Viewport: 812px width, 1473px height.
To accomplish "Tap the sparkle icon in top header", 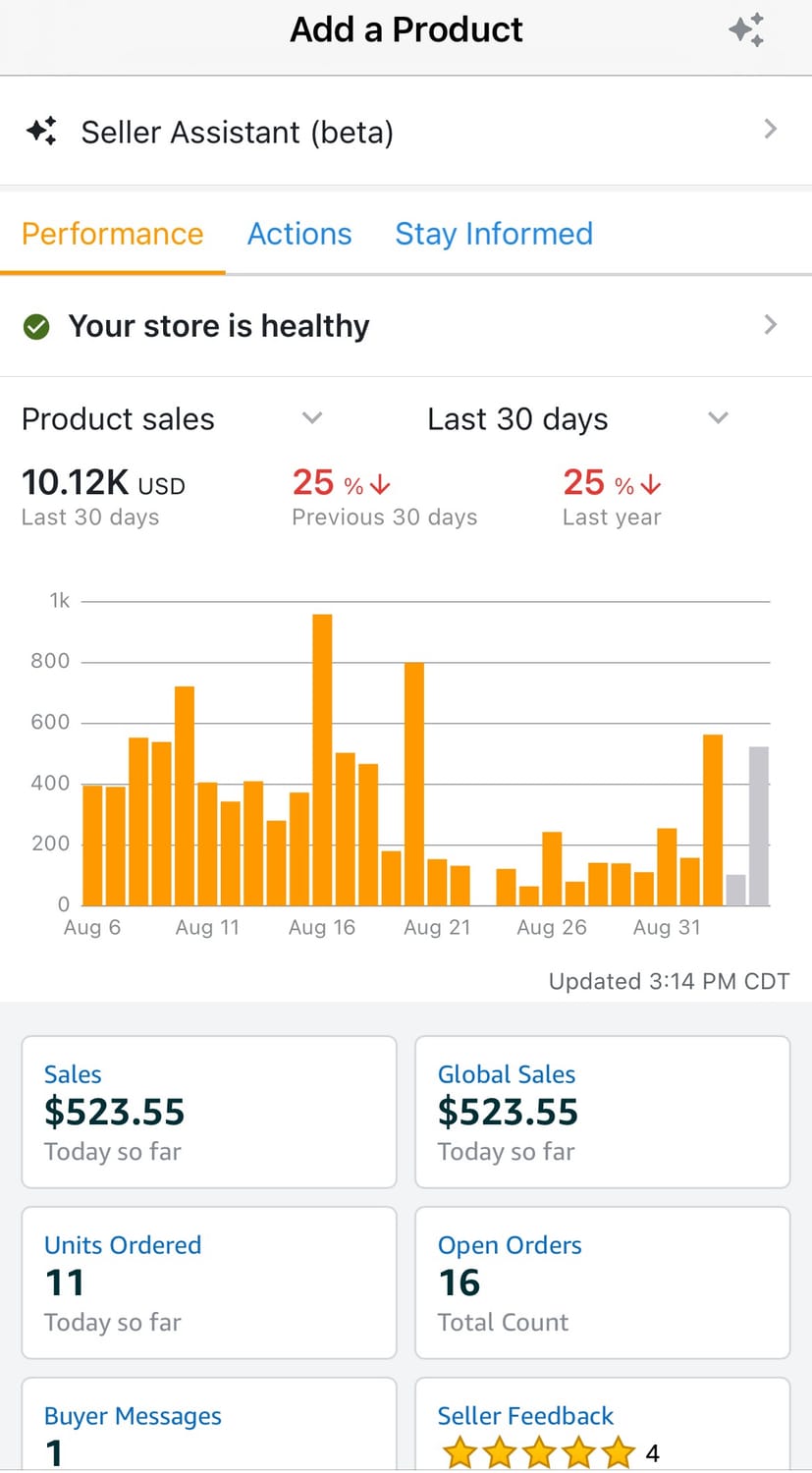I will pyautogui.click(x=746, y=30).
